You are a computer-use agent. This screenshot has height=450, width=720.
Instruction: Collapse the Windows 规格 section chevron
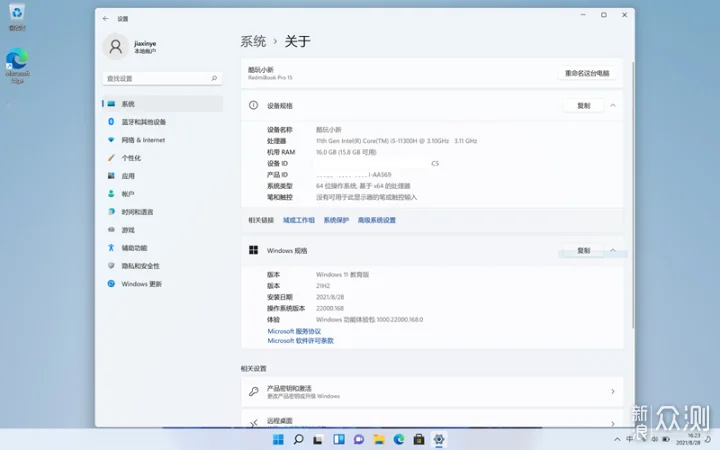pyautogui.click(x=613, y=250)
